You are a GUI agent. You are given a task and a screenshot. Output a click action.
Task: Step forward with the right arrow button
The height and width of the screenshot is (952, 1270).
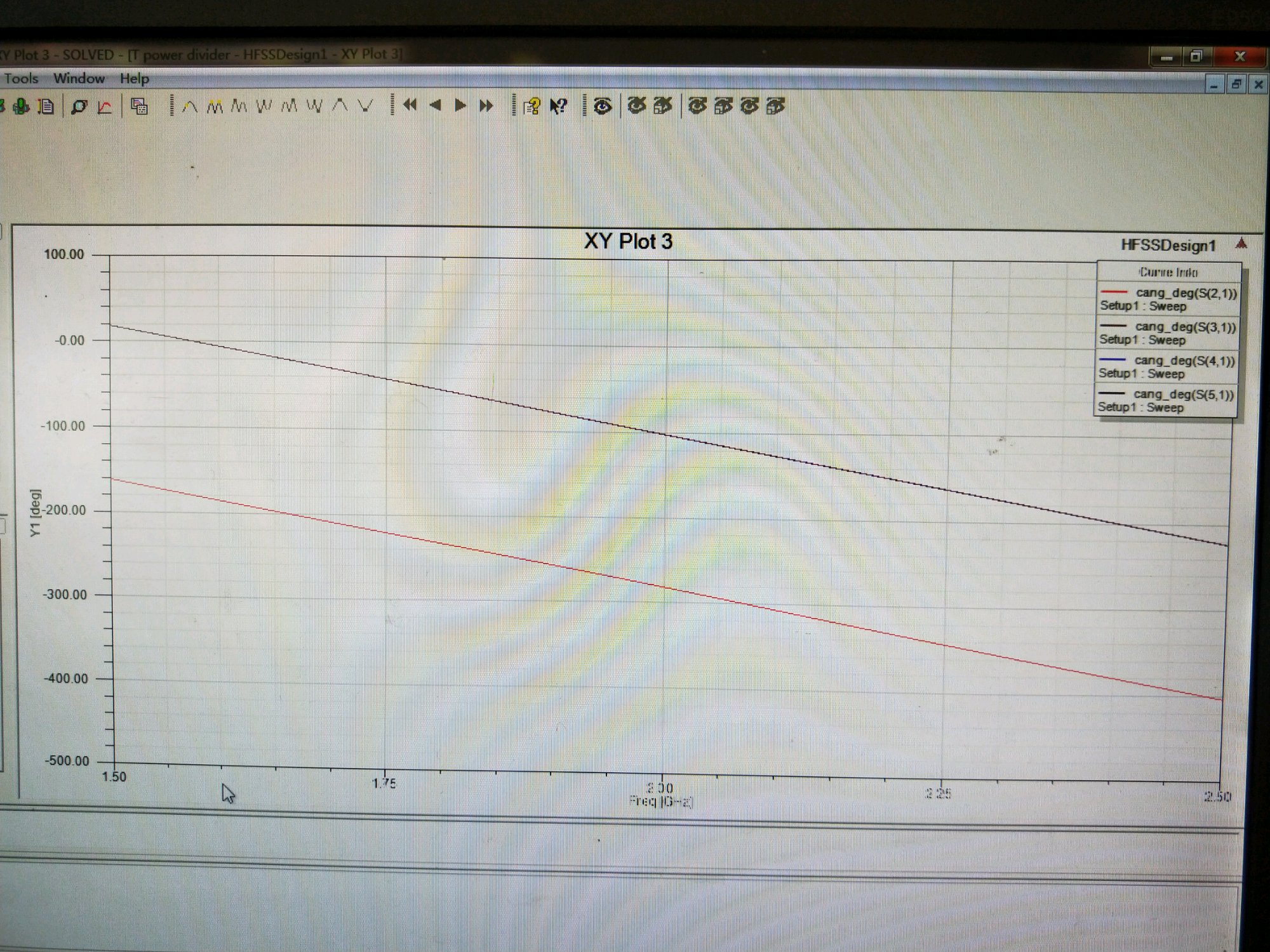pos(460,105)
